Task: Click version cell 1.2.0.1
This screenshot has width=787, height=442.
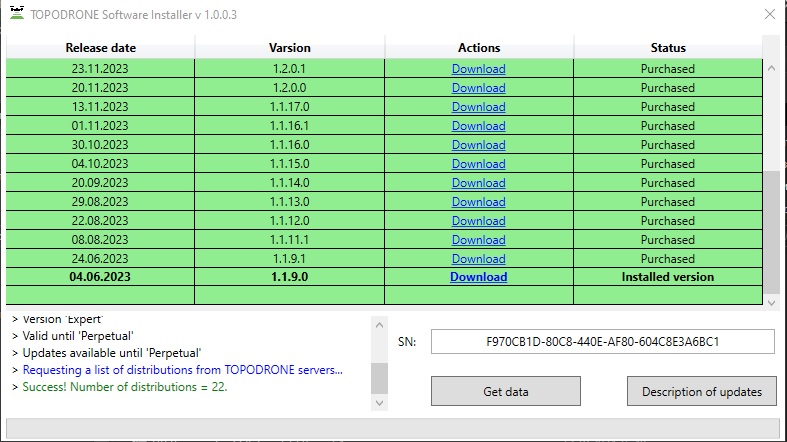Action: pyautogui.click(x=290, y=69)
